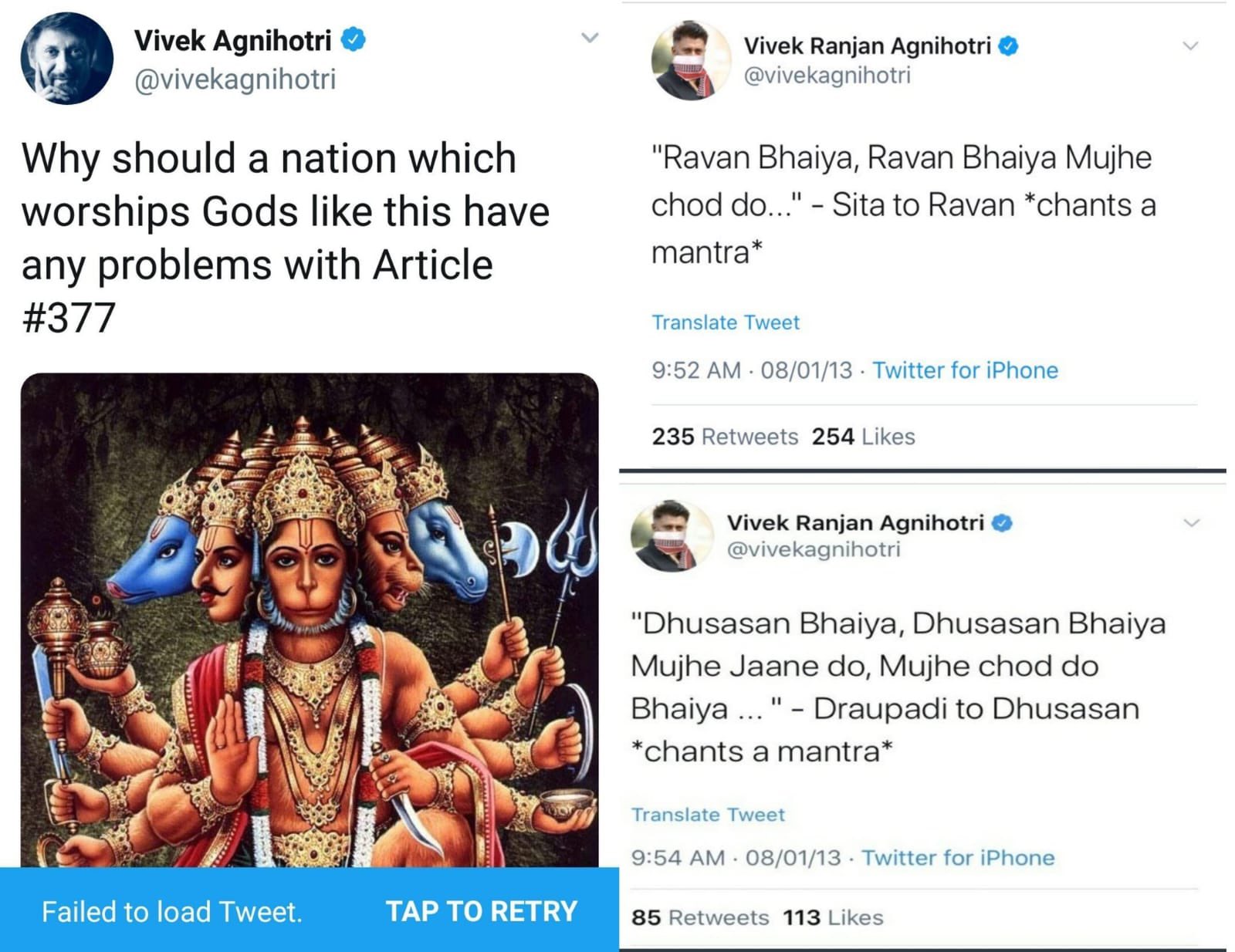View the 235 Retweets list

pyautogui.click(x=724, y=437)
